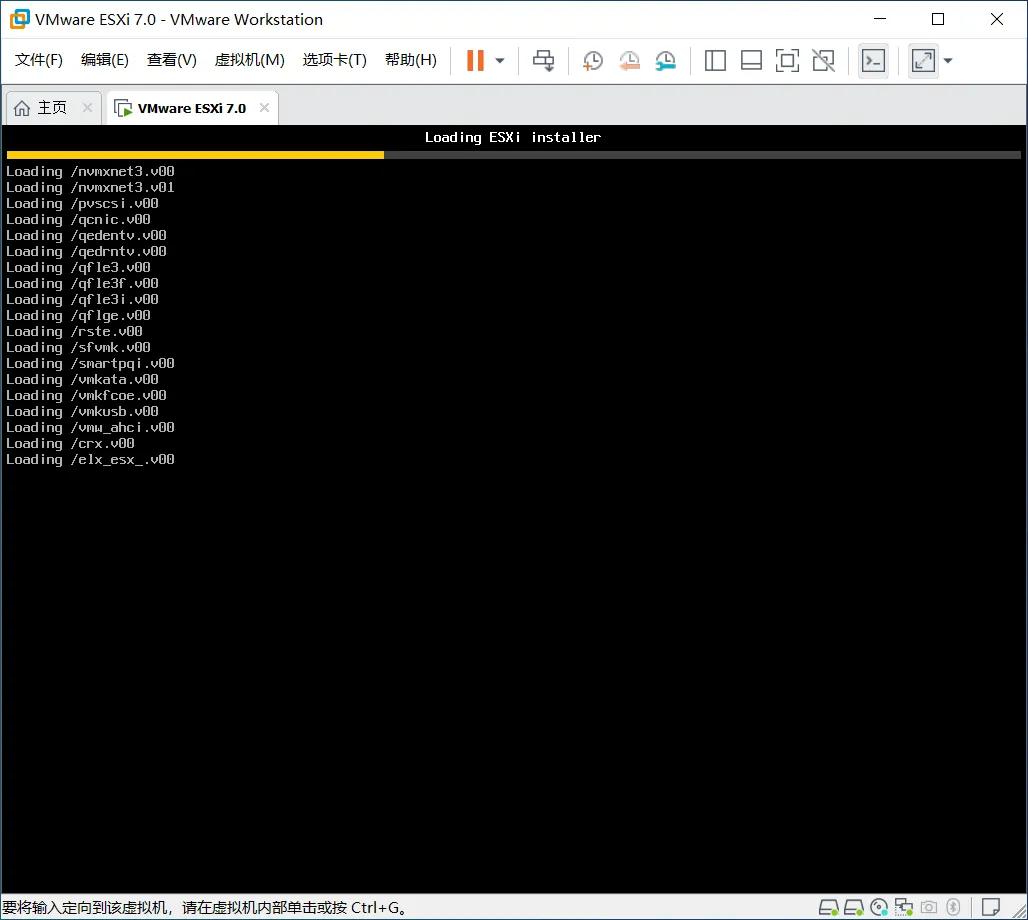Toggle the console view button
Screen dimensions: 1028x920
[873, 60]
